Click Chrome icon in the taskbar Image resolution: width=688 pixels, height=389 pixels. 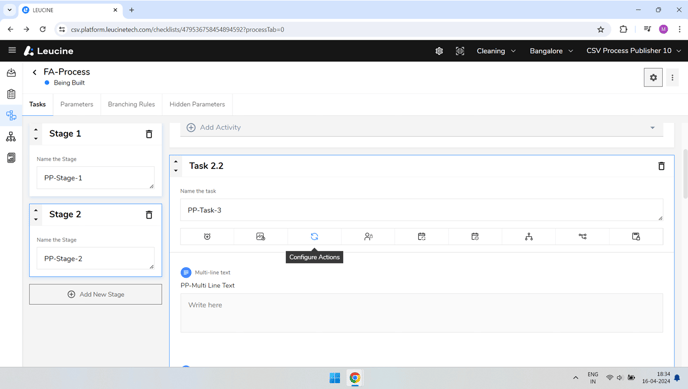click(355, 378)
